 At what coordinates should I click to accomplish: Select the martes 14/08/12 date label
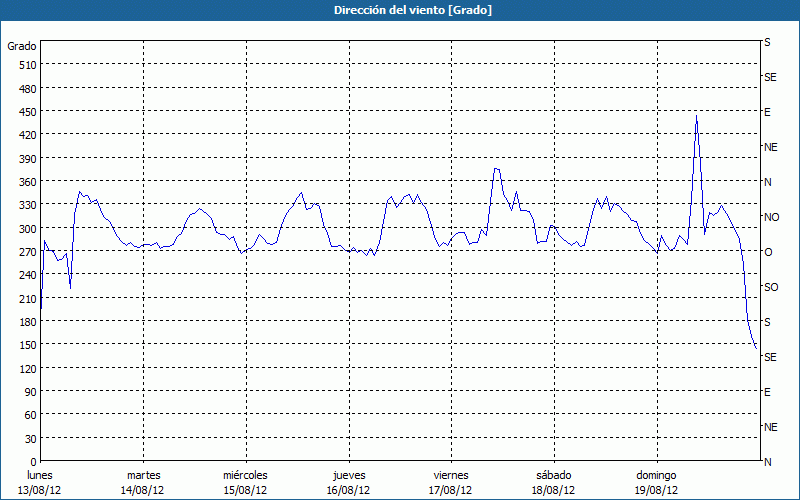(x=143, y=482)
